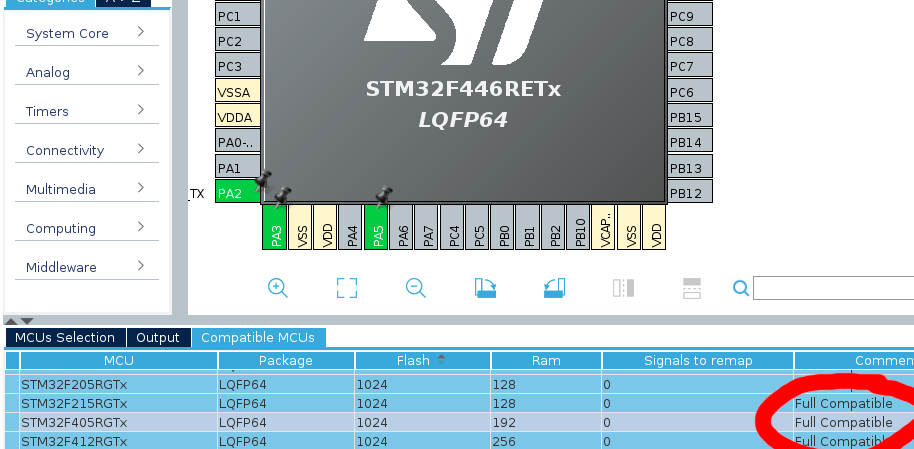Screen dimensions: 914x449
Task: Rotate the chip counterclockwise
Action: (554, 288)
